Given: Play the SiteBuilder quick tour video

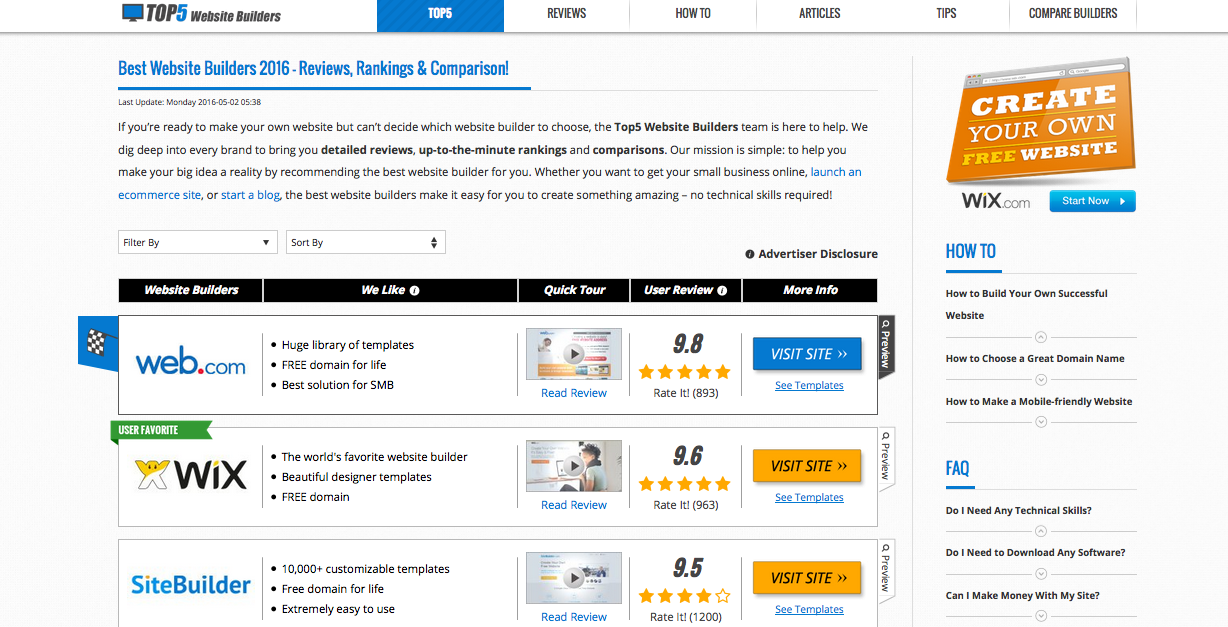Looking at the screenshot, I should coord(574,578).
